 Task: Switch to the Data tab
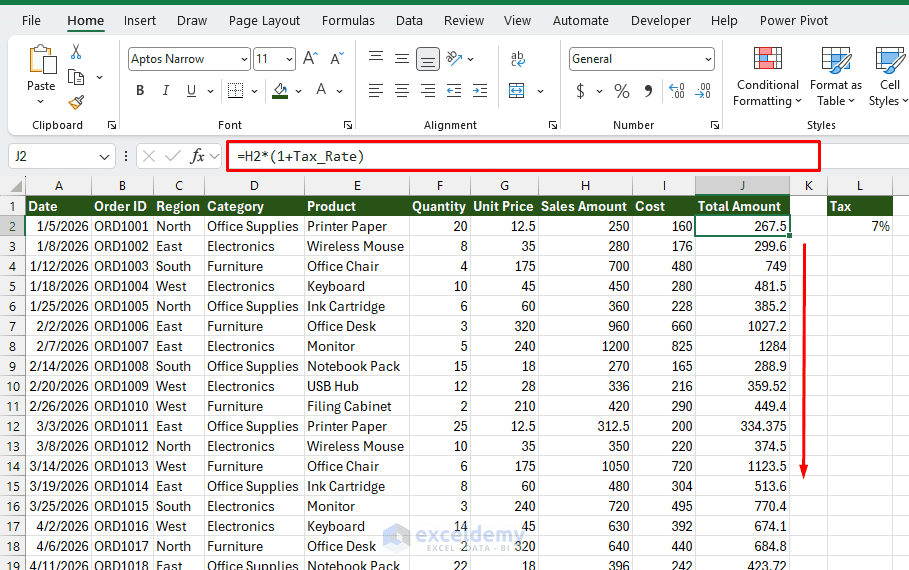pyautogui.click(x=409, y=21)
